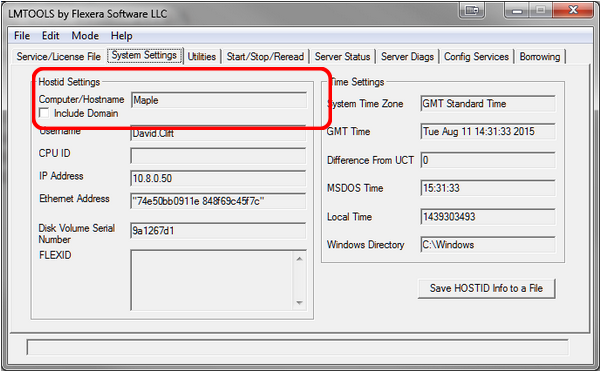
Task: Click the FLEXID label
Action: 55,255
